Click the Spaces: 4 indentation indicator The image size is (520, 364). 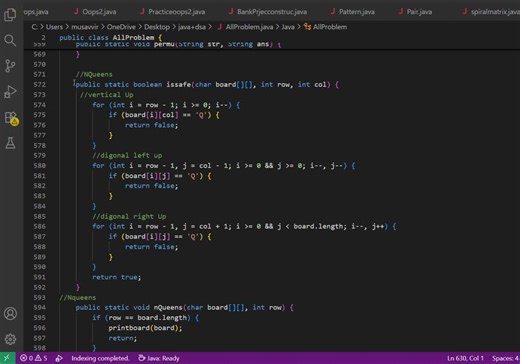coord(506,358)
